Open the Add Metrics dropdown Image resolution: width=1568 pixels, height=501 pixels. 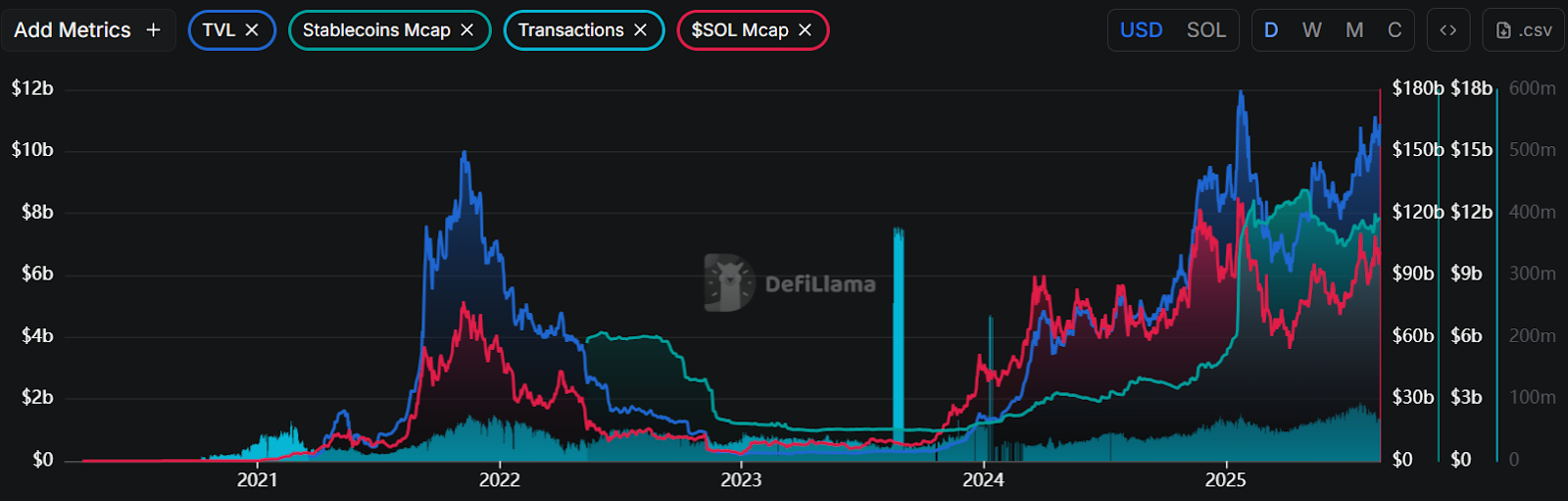[73, 30]
